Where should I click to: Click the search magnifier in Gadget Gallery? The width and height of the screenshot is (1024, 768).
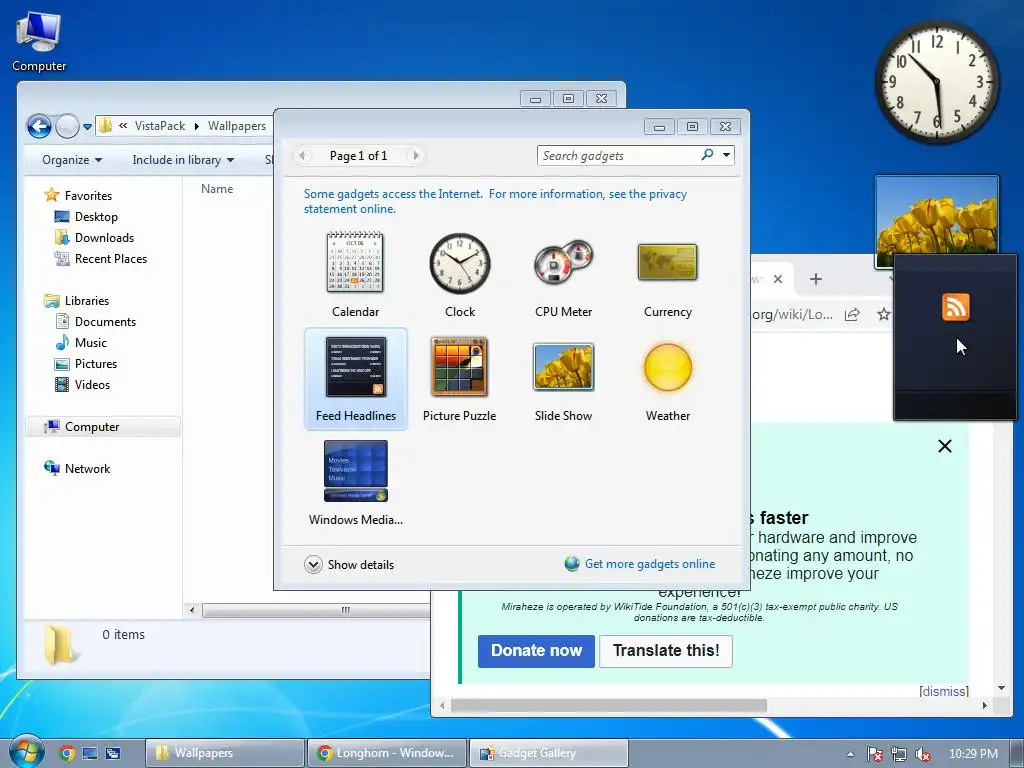coord(707,155)
